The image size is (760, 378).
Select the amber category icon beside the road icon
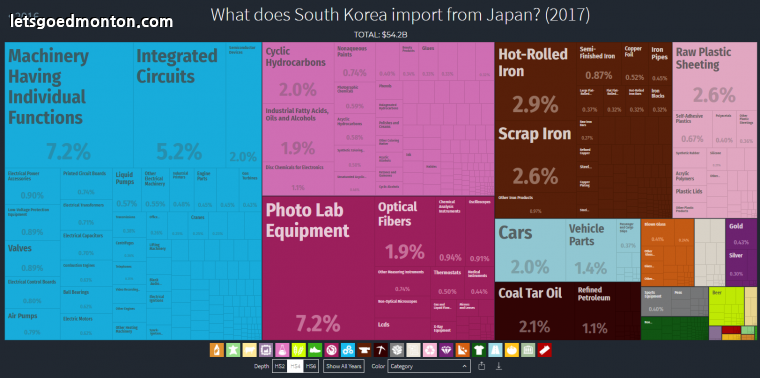point(512,350)
